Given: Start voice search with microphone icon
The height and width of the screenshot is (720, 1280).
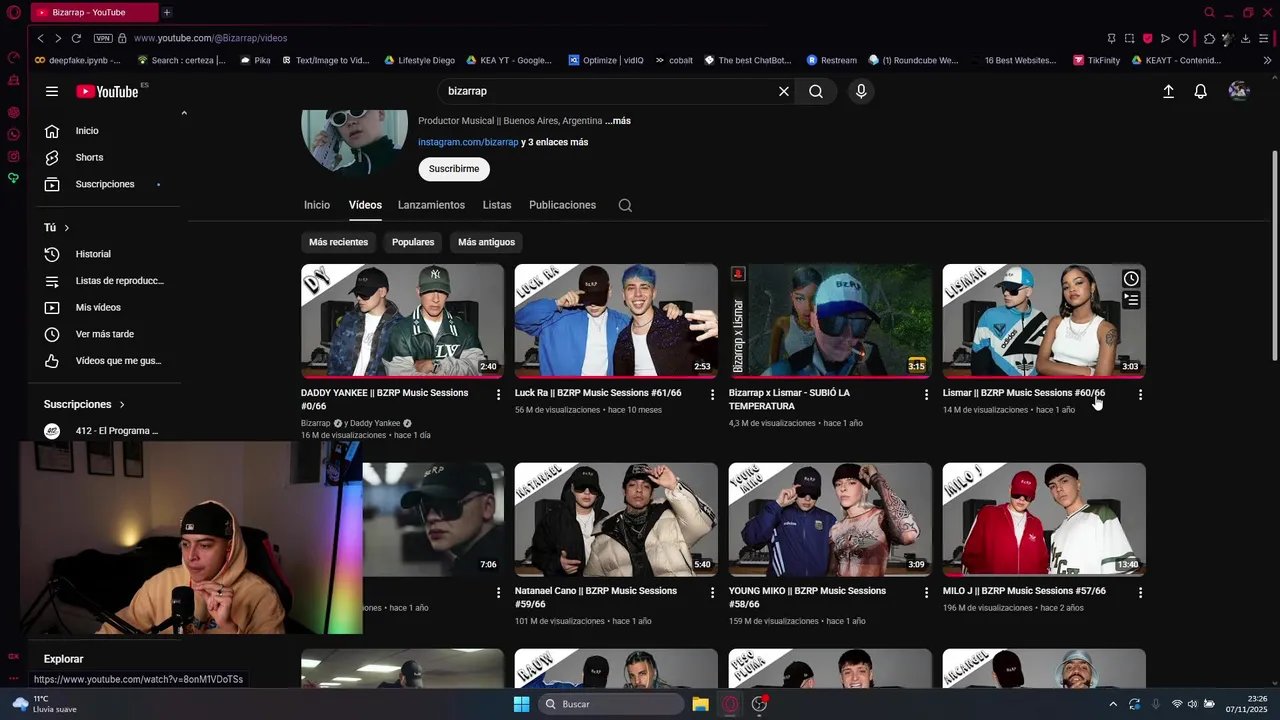Looking at the screenshot, I should [861, 91].
